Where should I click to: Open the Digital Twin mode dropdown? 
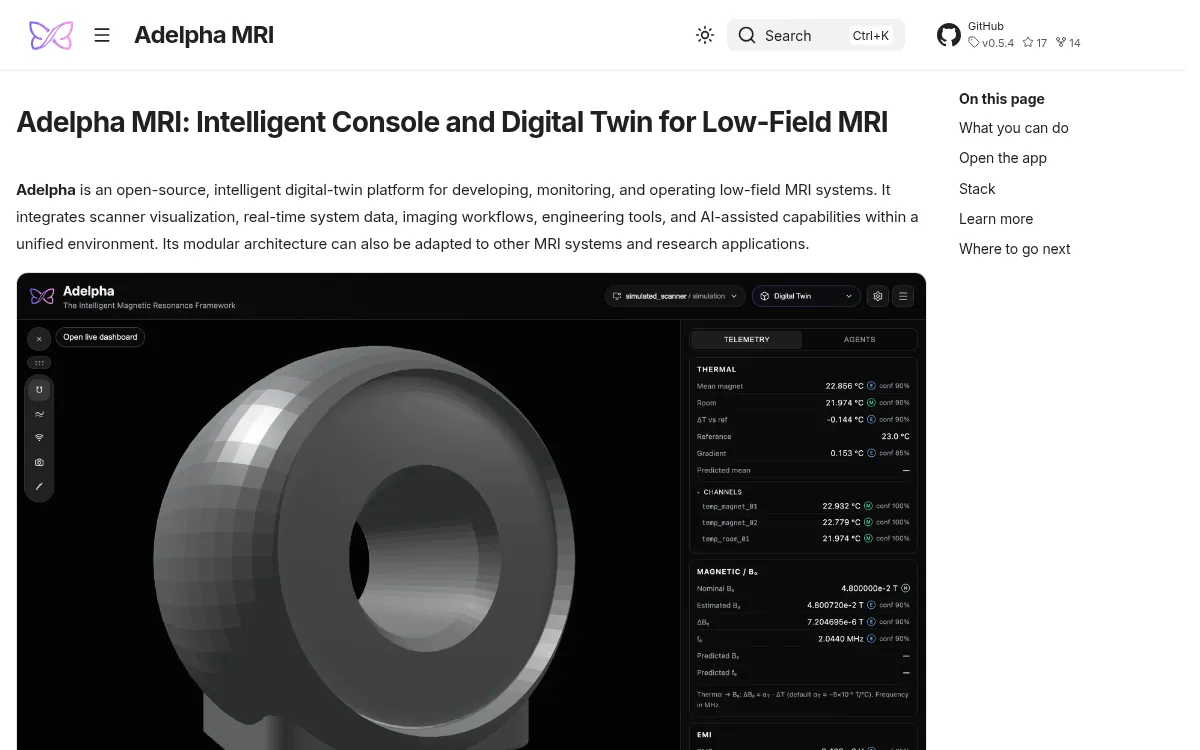[x=806, y=296]
